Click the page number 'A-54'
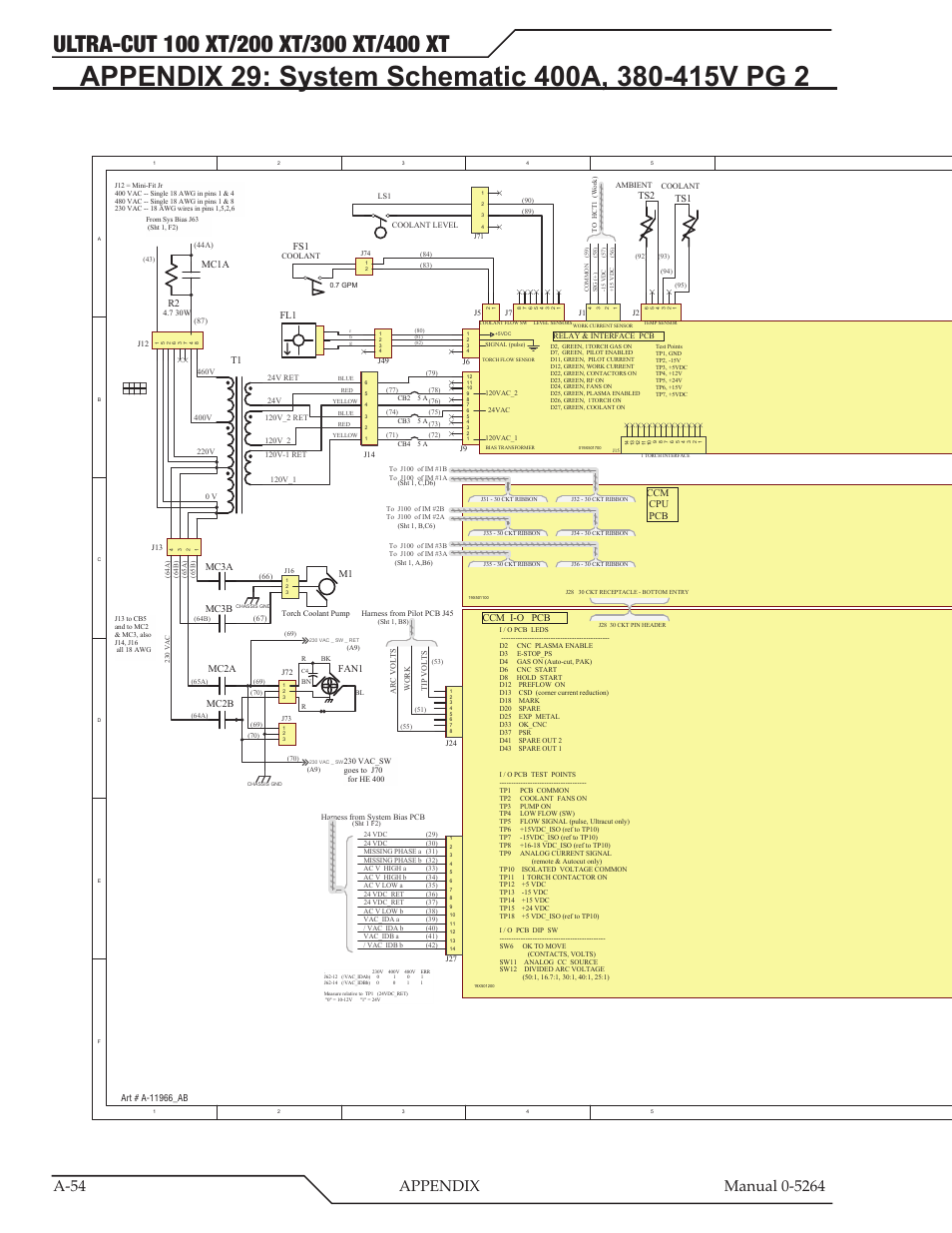The height and width of the screenshot is (1233, 952). point(71,1185)
